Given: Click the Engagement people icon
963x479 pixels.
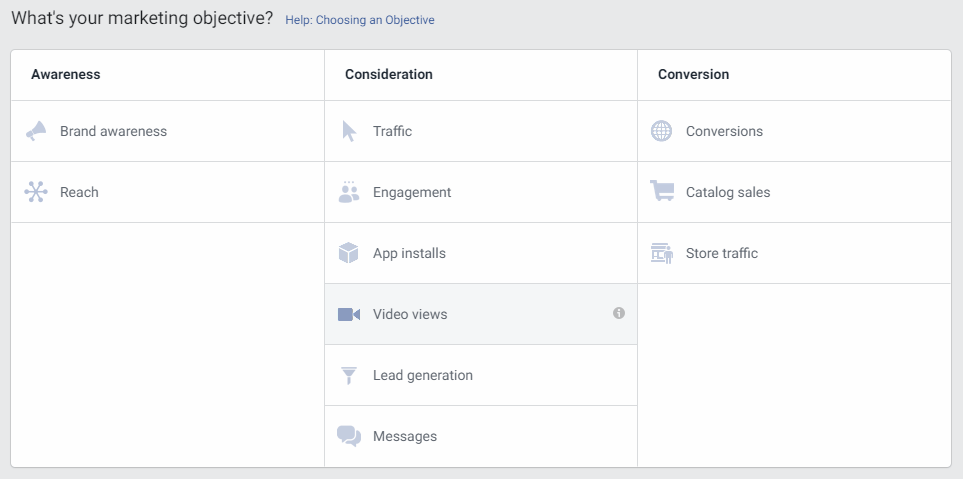Looking at the screenshot, I should pyautogui.click(x=349, y=192).
